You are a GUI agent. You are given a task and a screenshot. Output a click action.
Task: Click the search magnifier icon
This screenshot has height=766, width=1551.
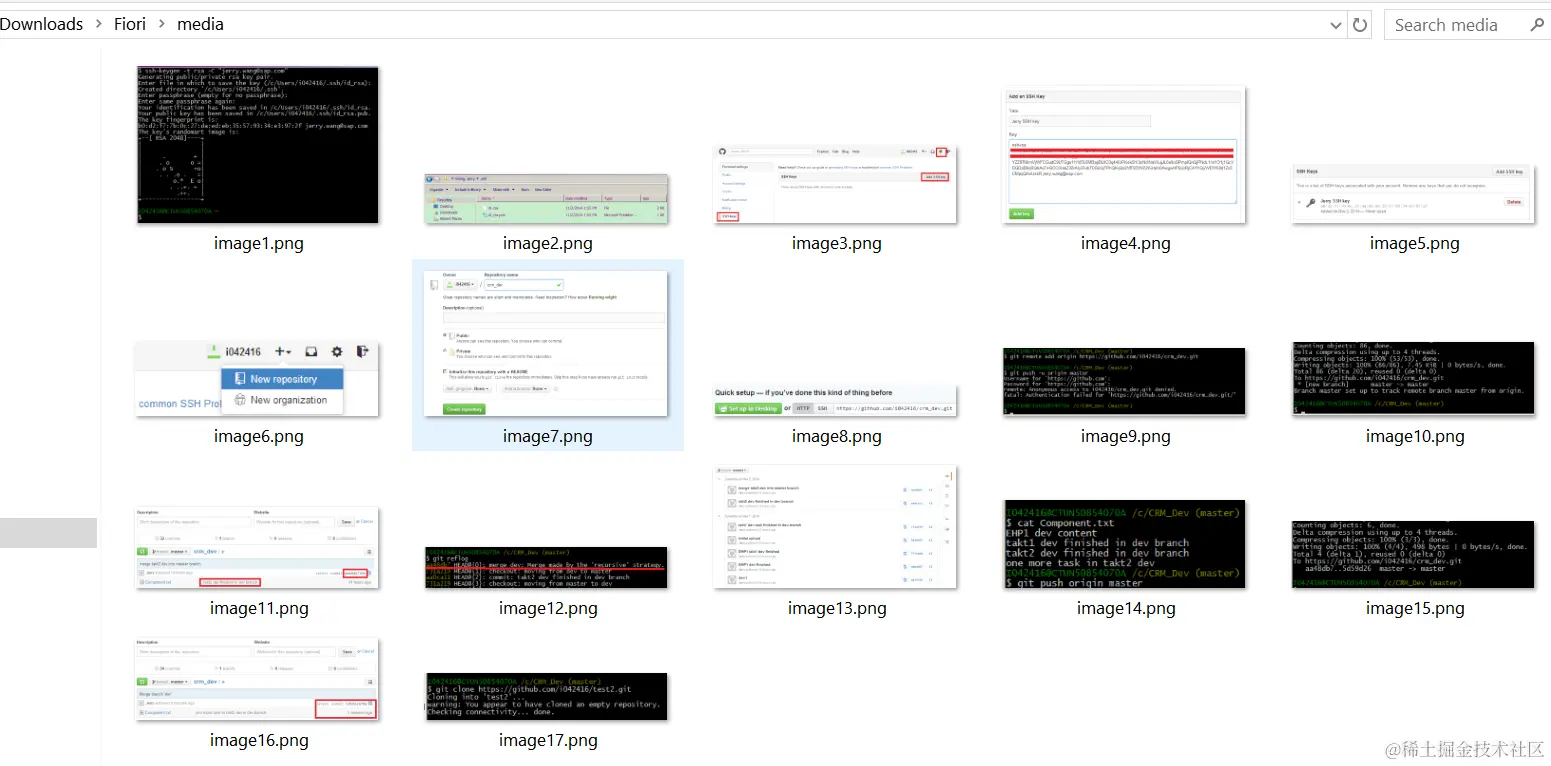click(1538, 25)
